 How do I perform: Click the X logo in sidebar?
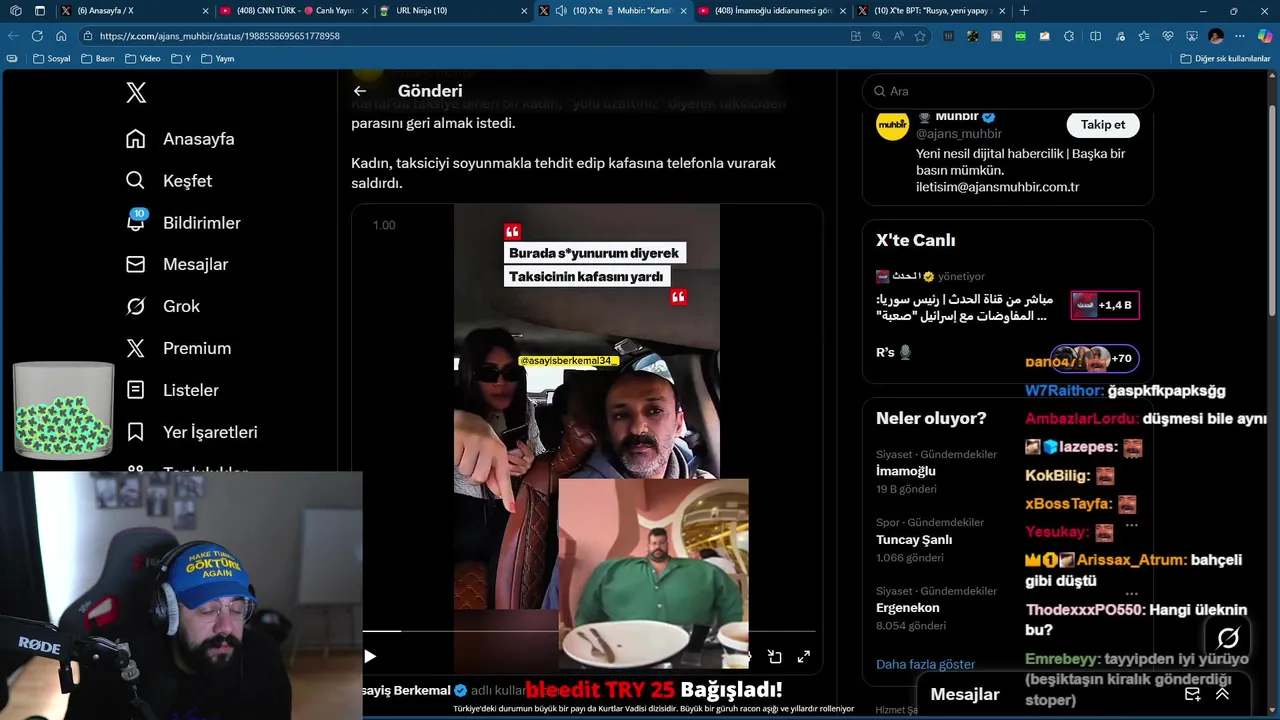tap(136, 93)
